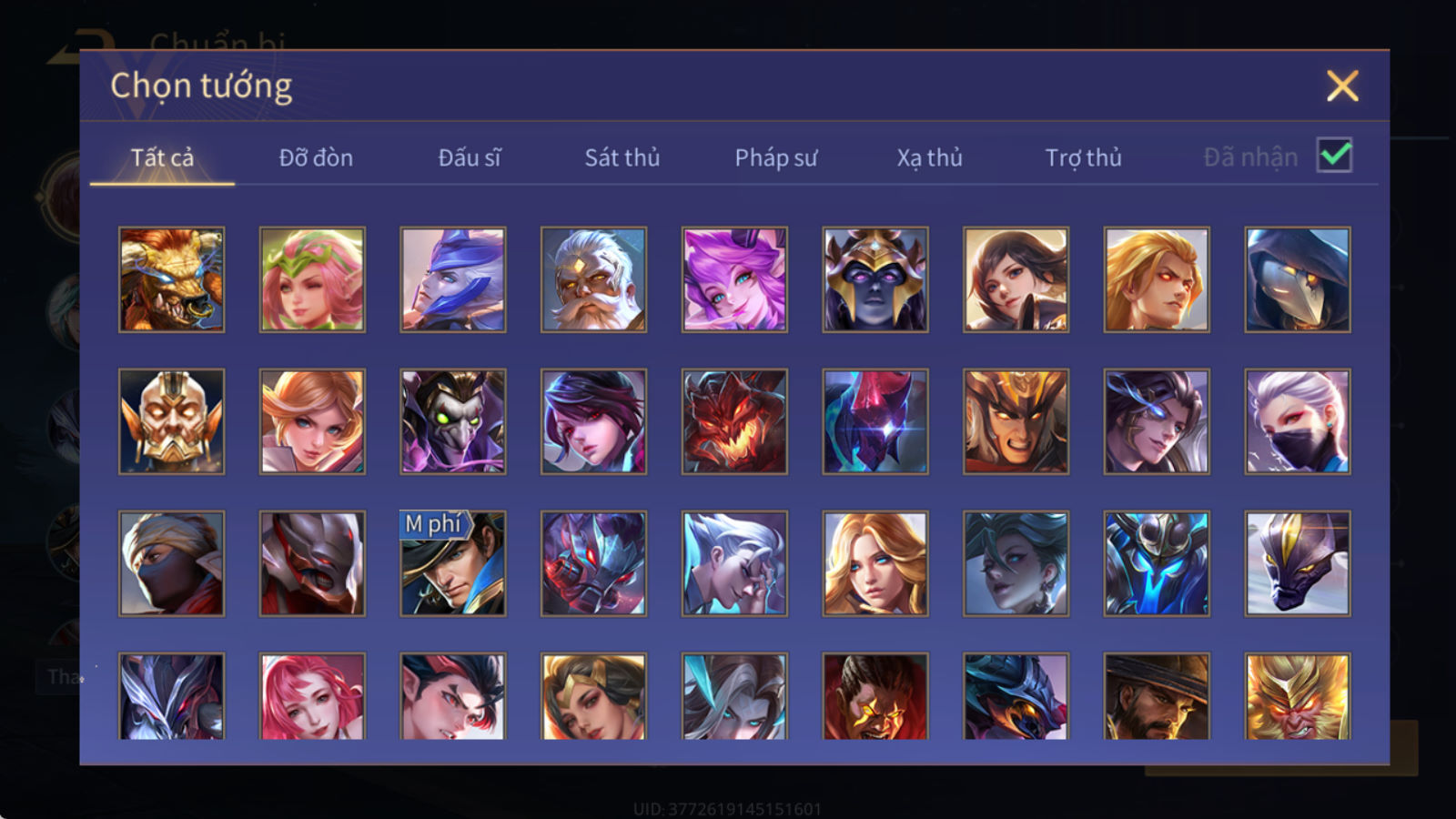The width and height of the screenshot is (1456, 819).
Task: Choose the hero tagged 'M phí'
Action: 453,563
